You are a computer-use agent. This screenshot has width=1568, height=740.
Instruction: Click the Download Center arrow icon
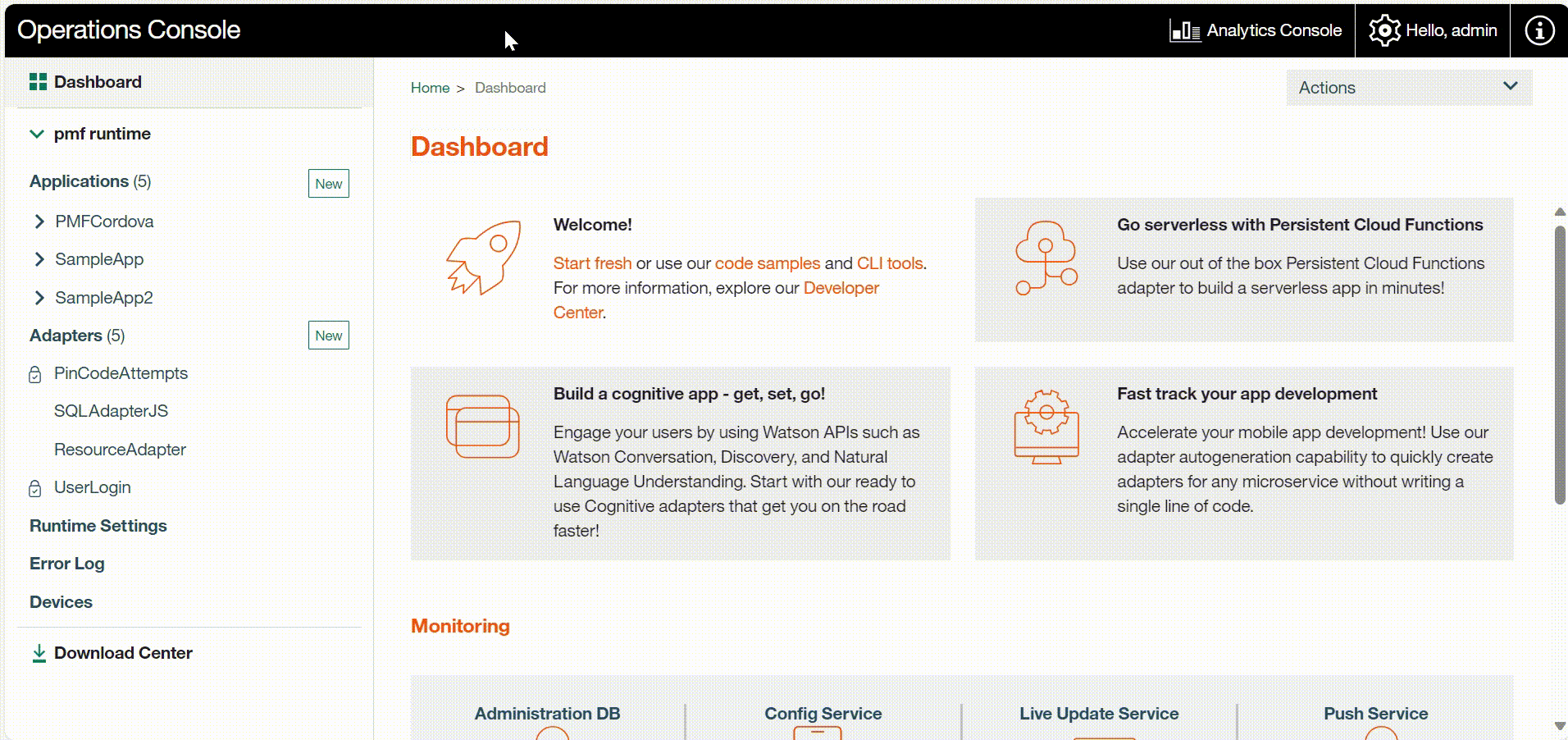point(39,653)
